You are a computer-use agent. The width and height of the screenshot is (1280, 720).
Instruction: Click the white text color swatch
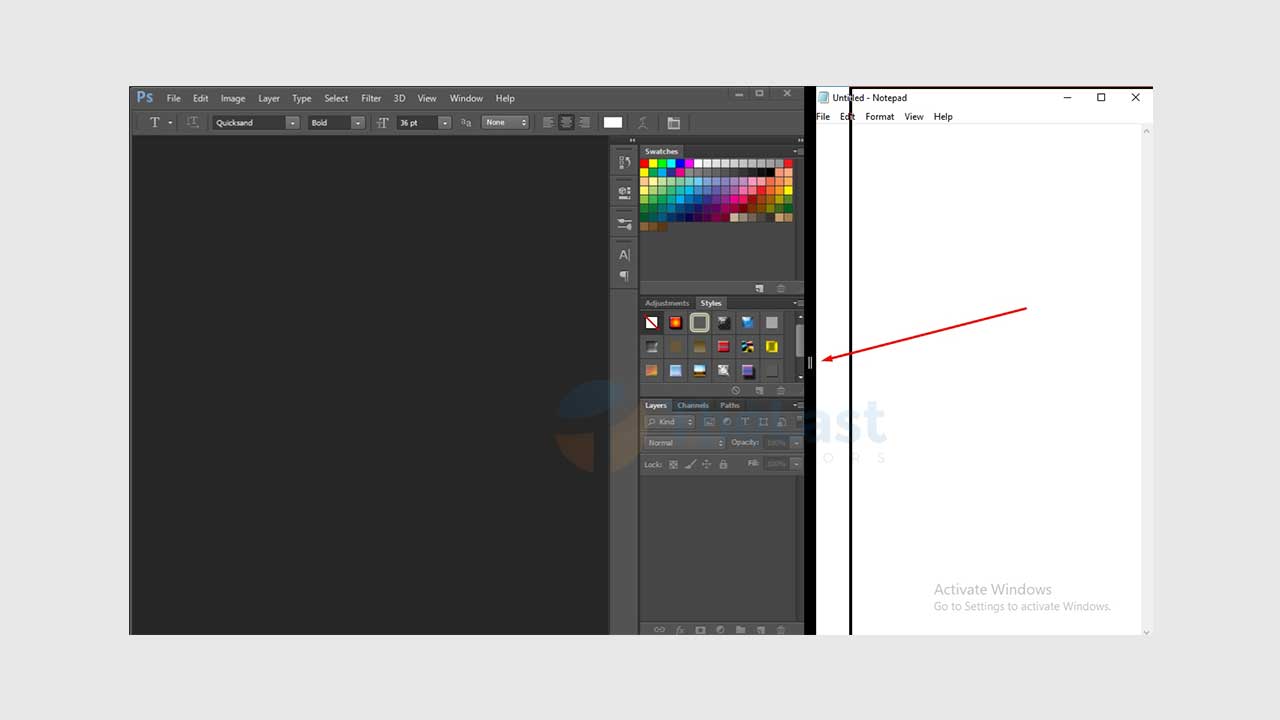(x=613, y=123)
